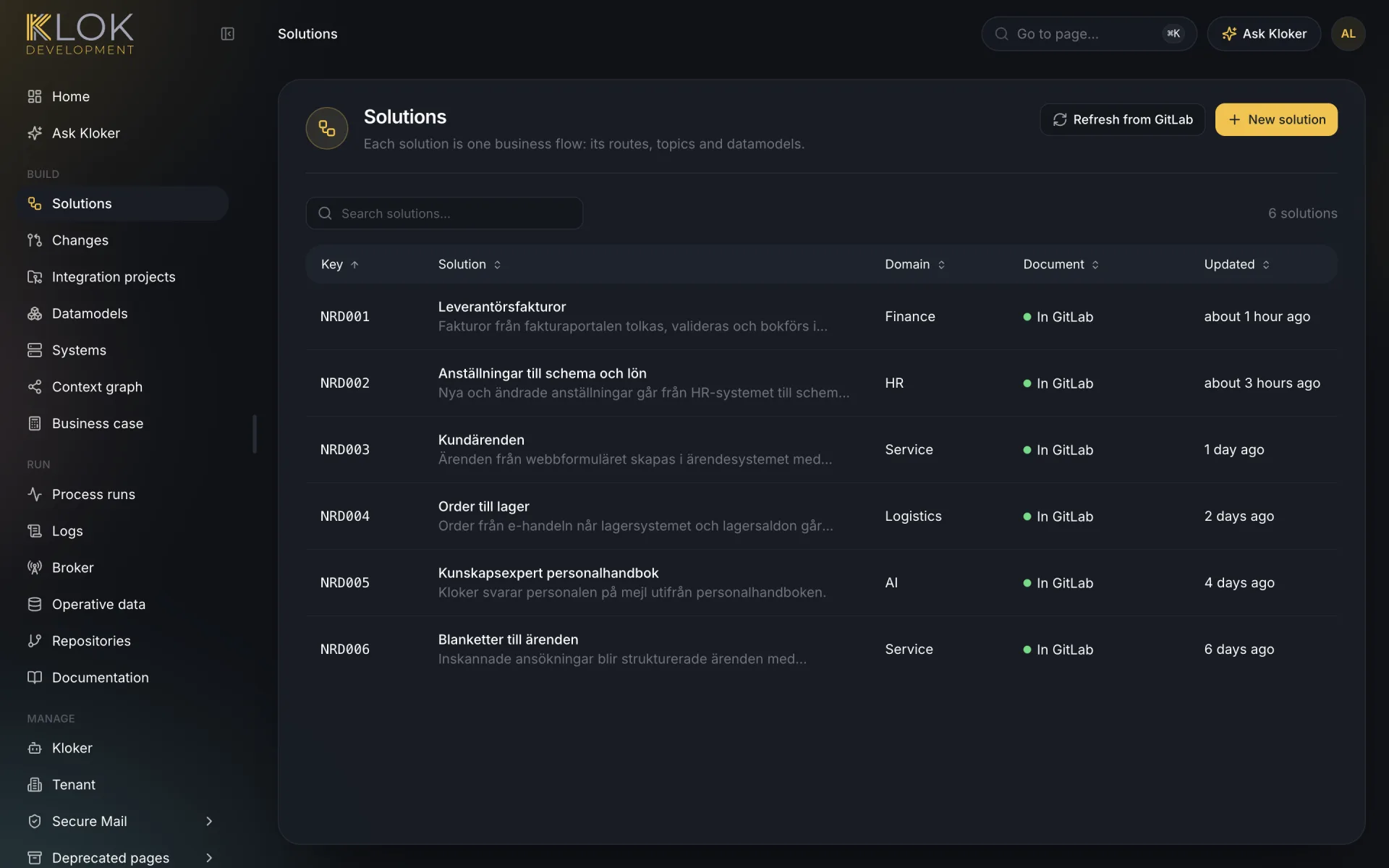Click the Ask Kloker sparkle icon in sidebar
This screenshot has width=1389, height=868.
(x=34, y=133)
